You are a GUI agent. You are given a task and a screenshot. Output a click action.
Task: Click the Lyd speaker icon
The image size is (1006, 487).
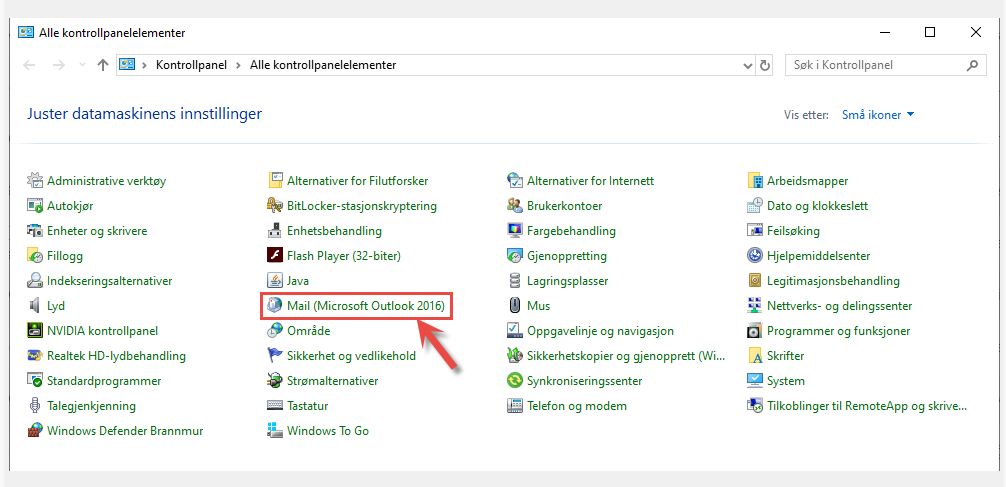point(35,306)
